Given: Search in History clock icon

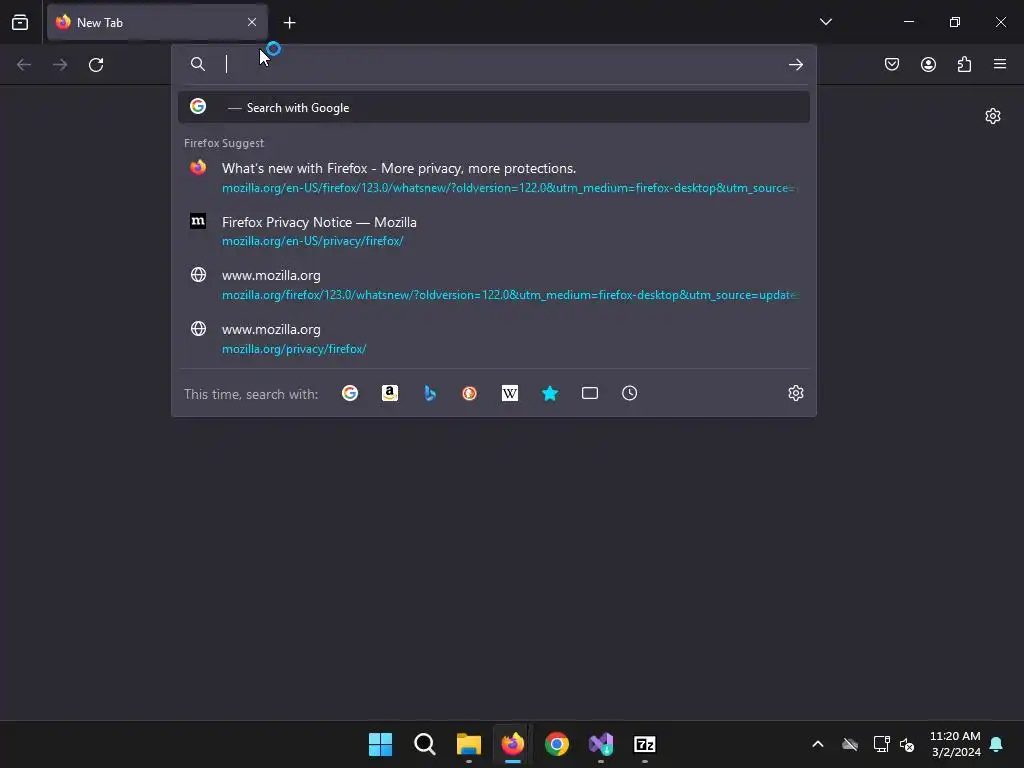Looking at the screenshot, I should (x=630, y=393).
